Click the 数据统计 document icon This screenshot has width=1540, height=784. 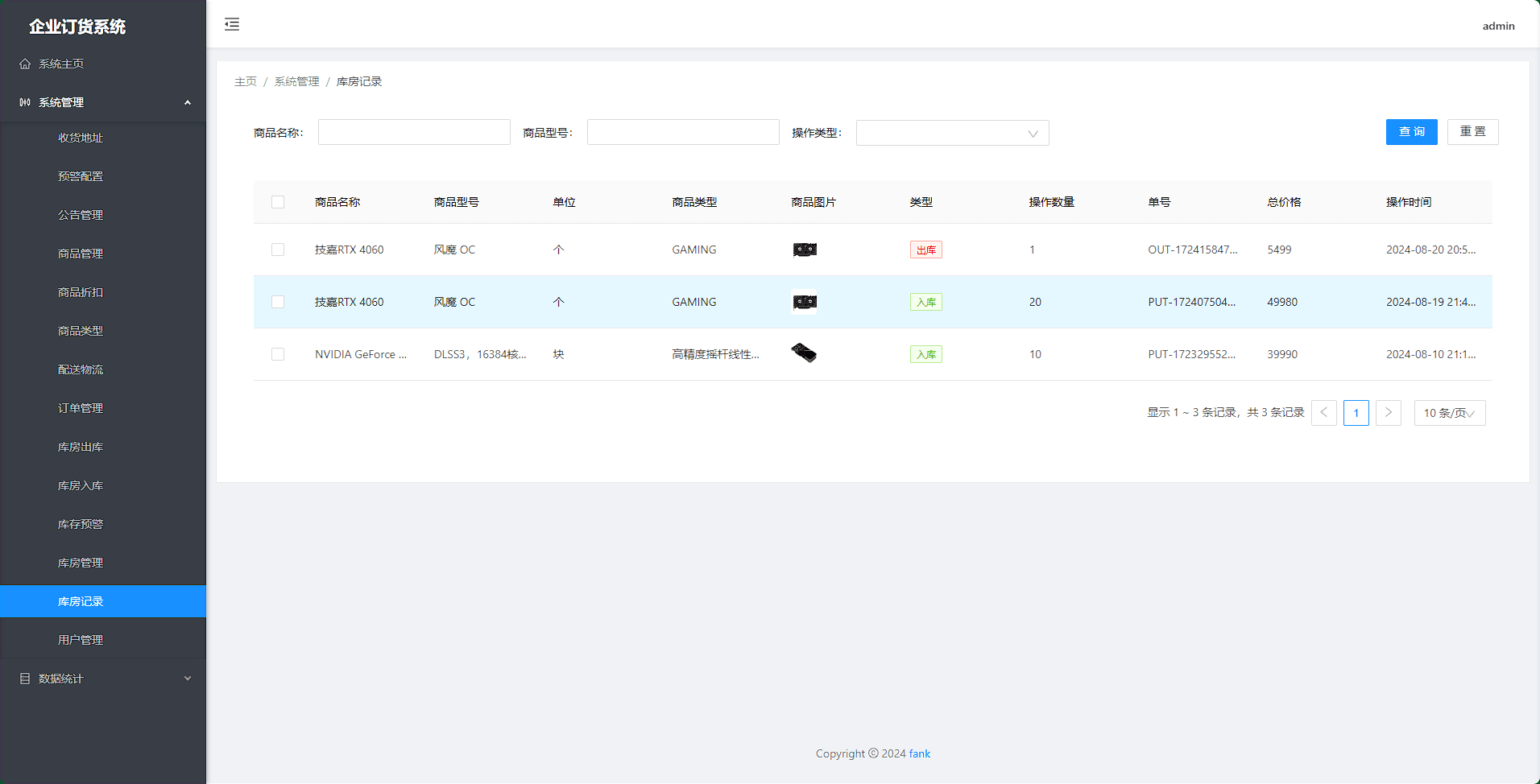[25, 679]
